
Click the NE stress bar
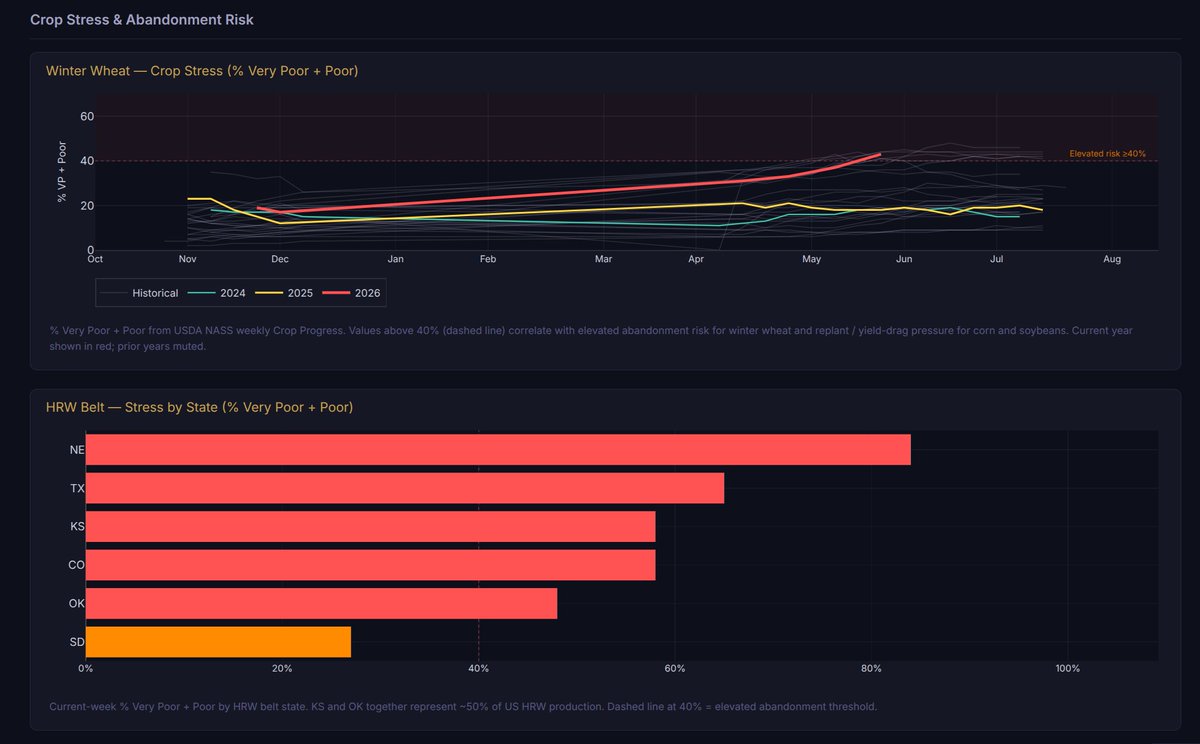click(x=498, y=450)
